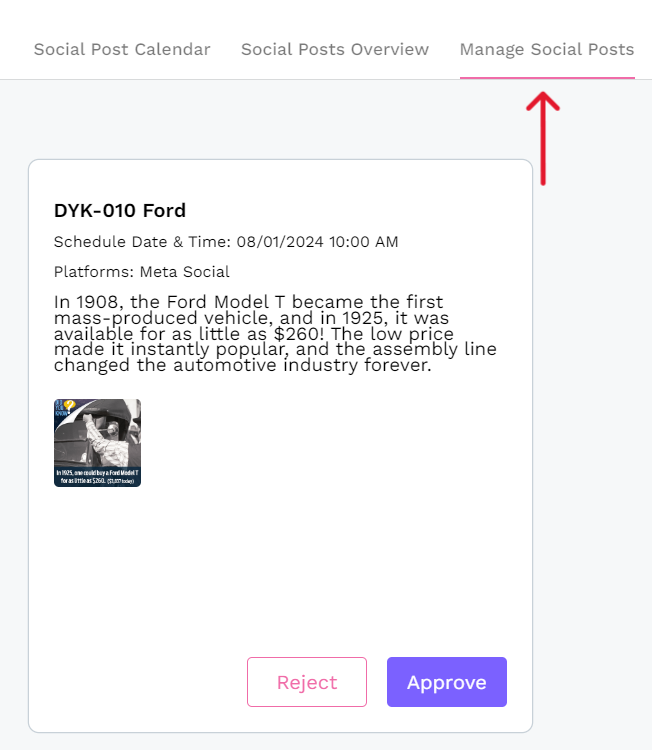Click the pink underline beneath the active tab

(x=547, y=77)
